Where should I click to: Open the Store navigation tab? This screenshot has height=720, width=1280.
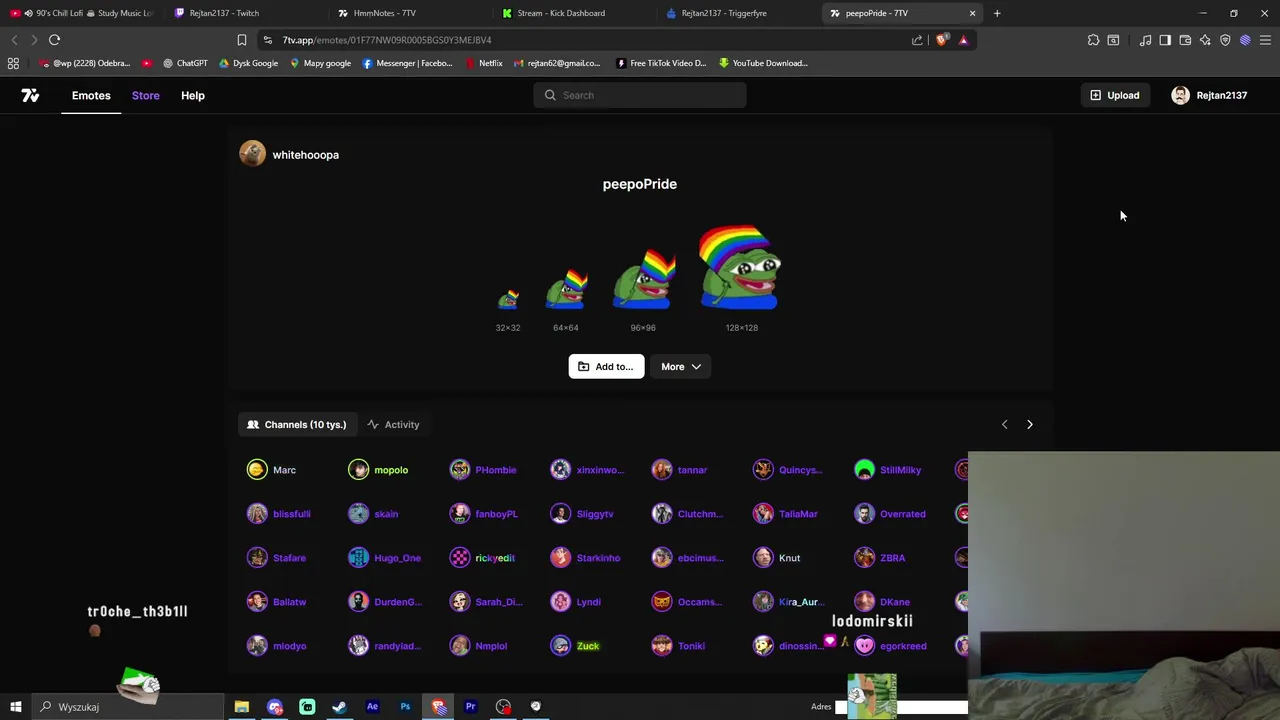[x=145, y=95]
